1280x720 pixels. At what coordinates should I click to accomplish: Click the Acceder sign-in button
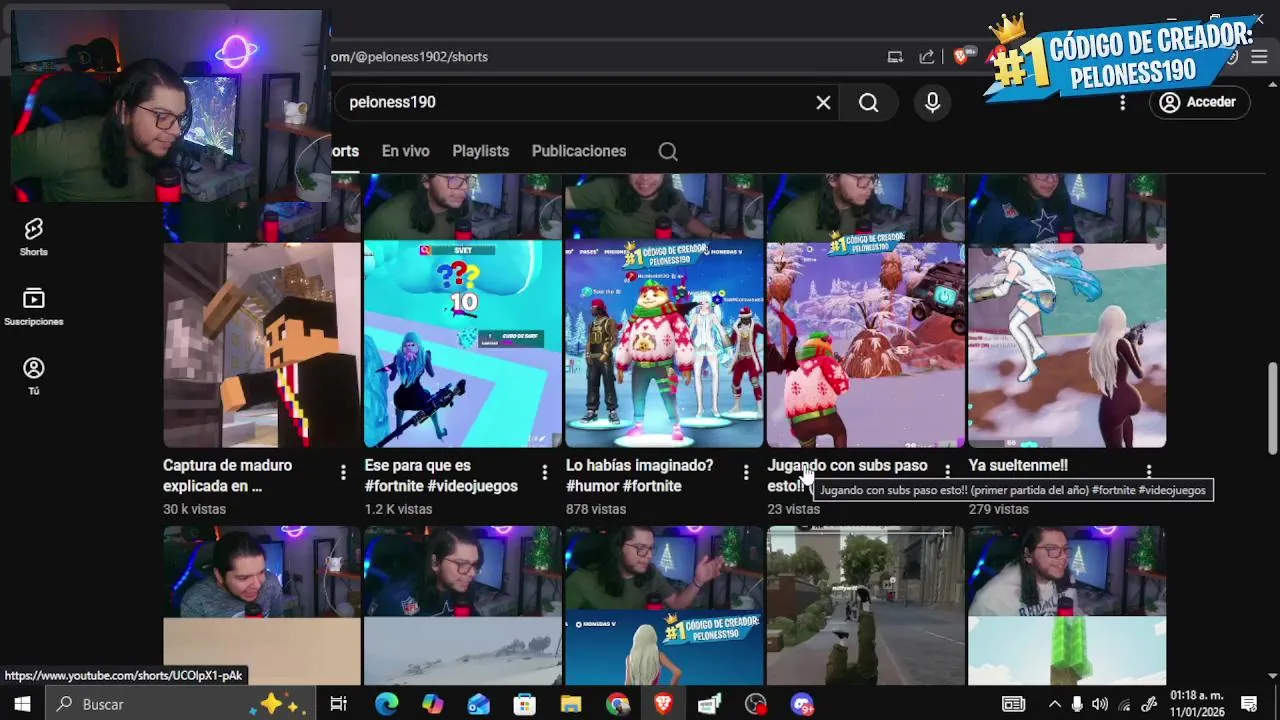1199,102
